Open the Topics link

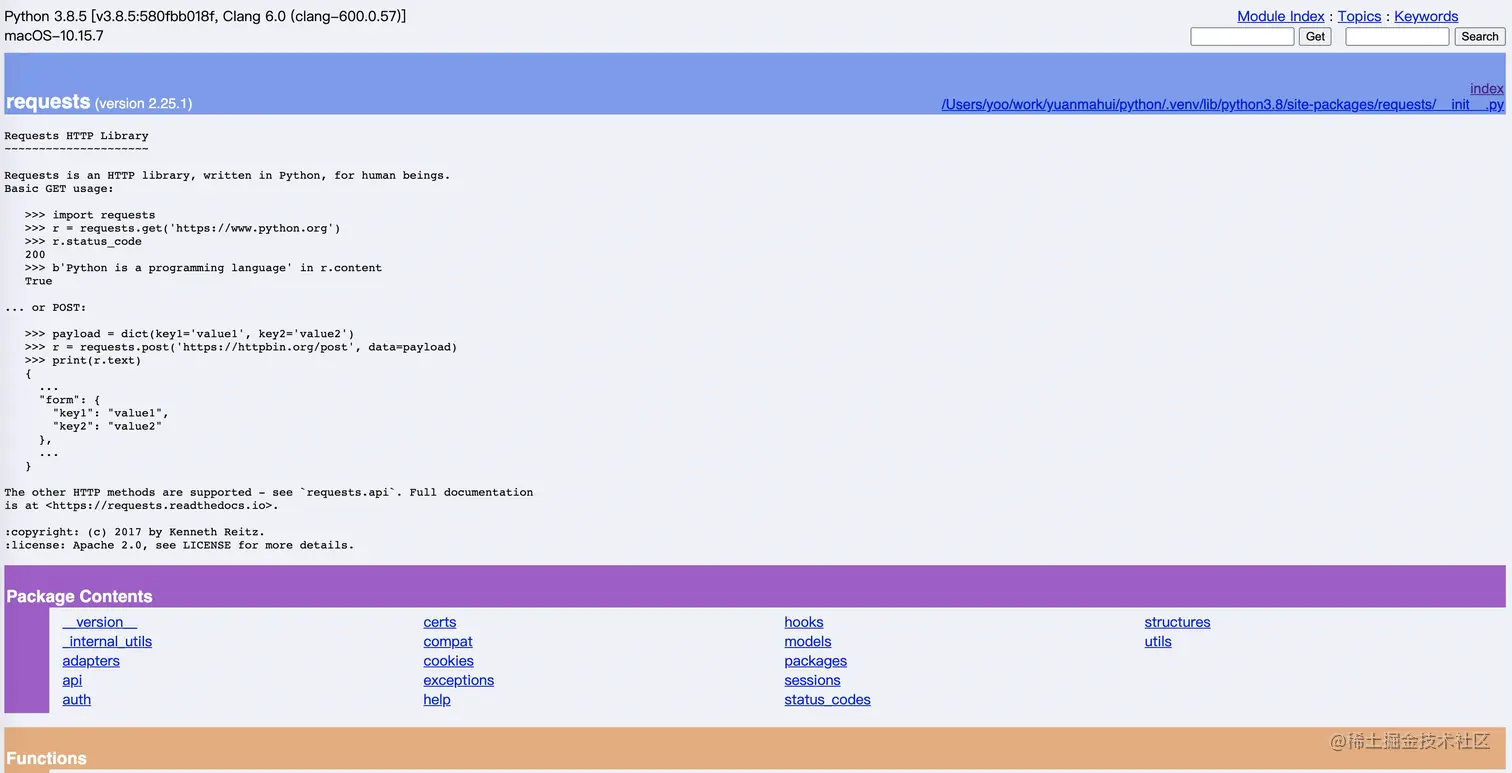click(x=1359, y=16)
